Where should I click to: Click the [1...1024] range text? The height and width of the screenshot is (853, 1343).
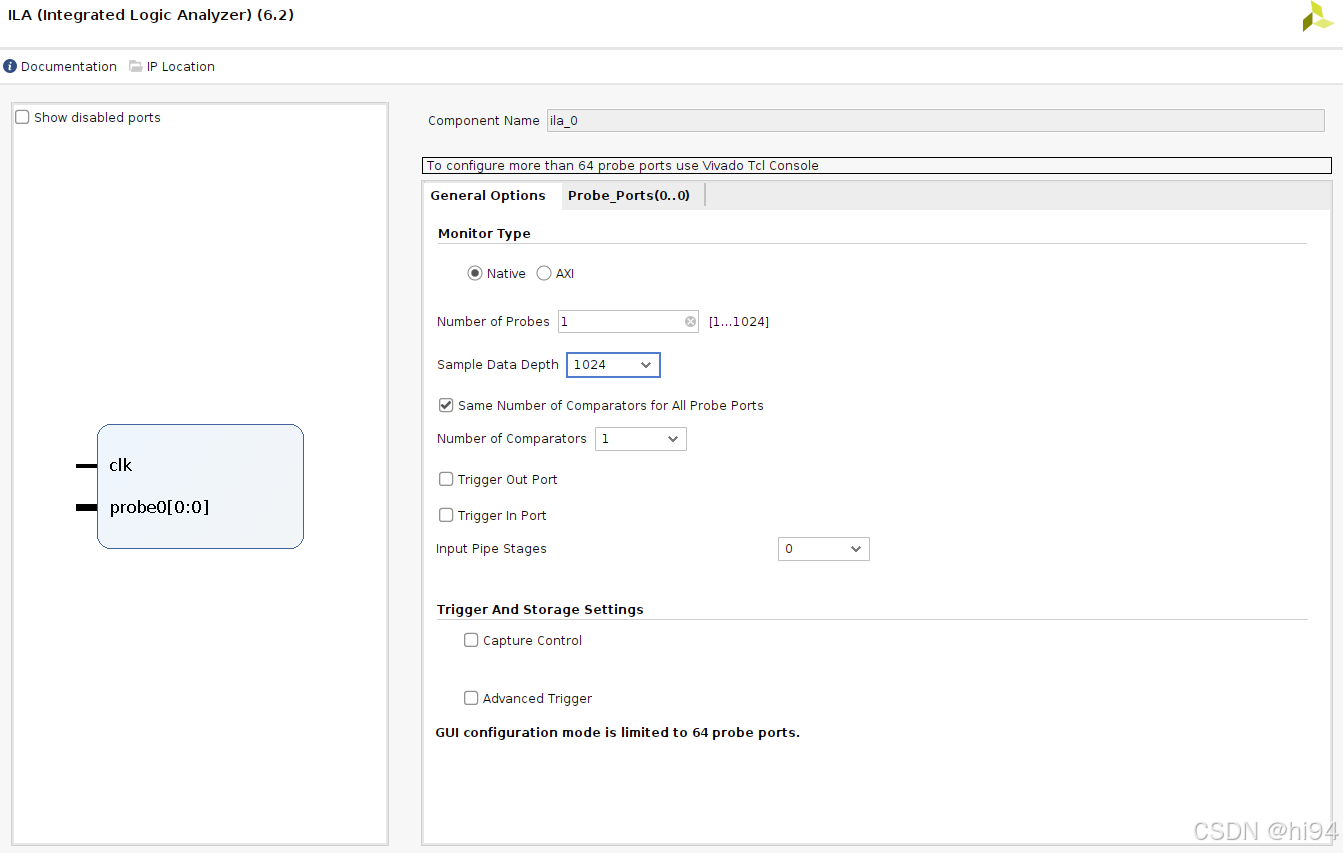click(739, 321)
